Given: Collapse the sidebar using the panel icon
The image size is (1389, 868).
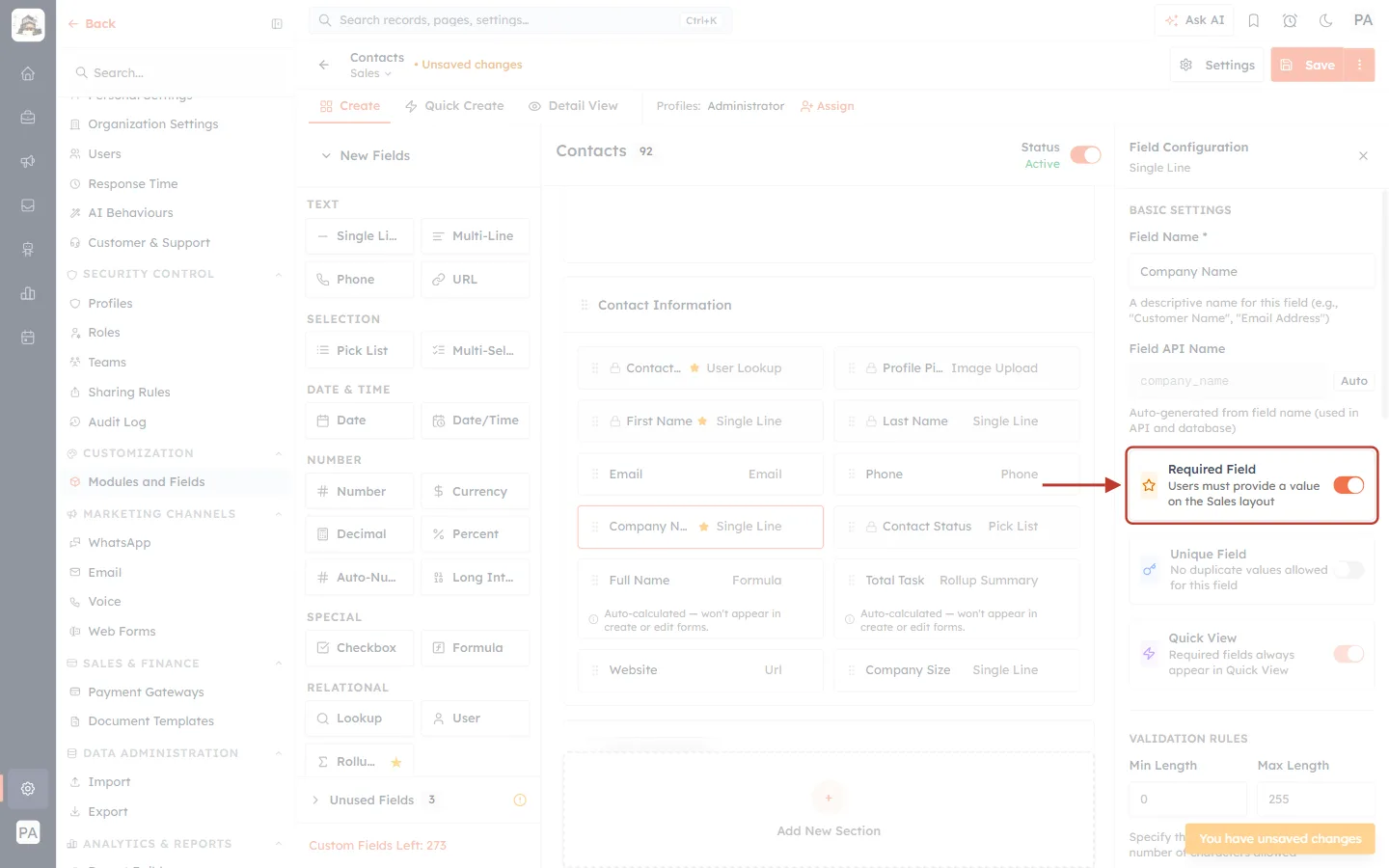Looking at the screenshot, I should tap(277, 24).
